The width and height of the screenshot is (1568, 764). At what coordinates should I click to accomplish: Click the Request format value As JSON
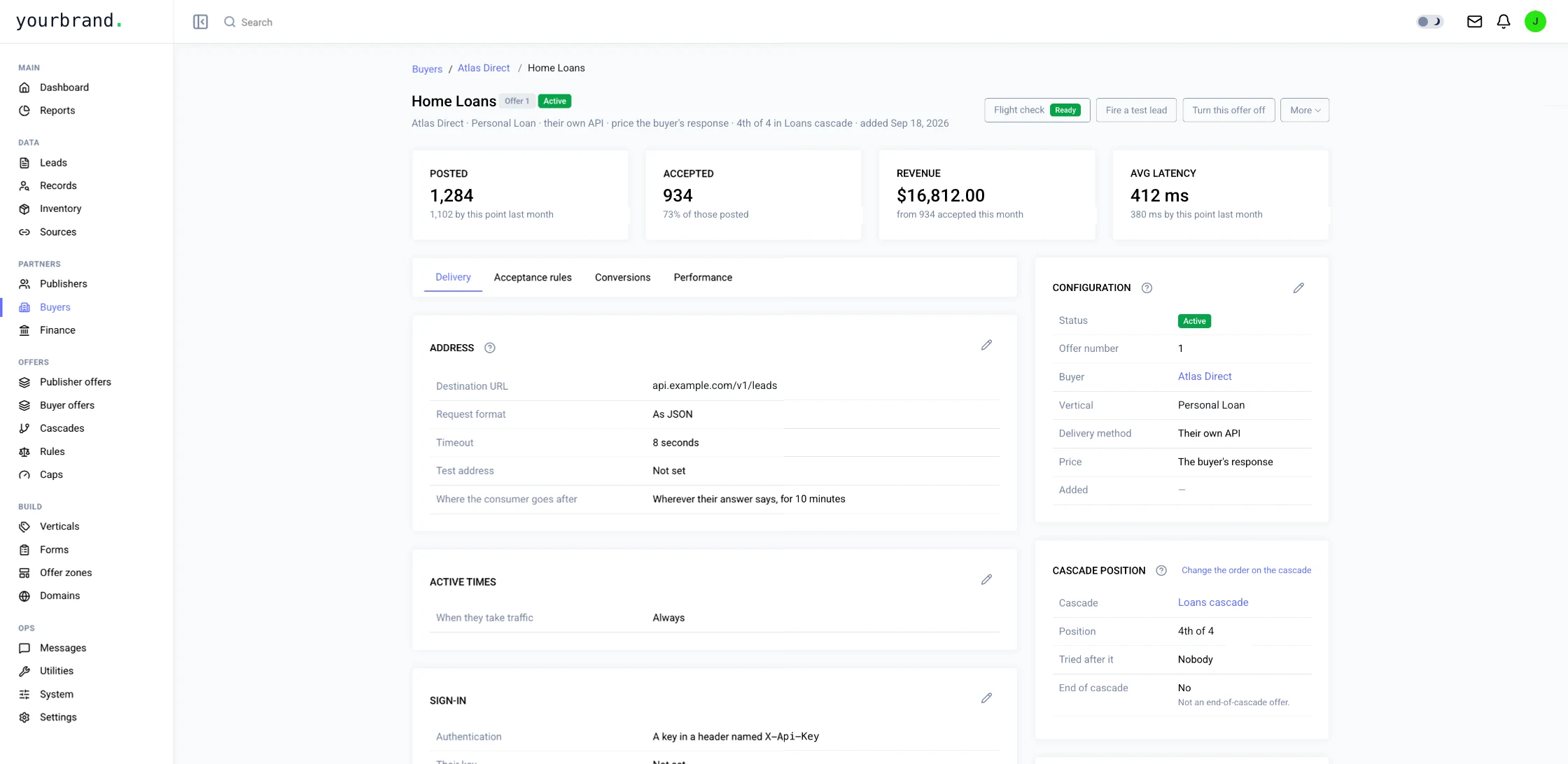[x=673, y=414]
